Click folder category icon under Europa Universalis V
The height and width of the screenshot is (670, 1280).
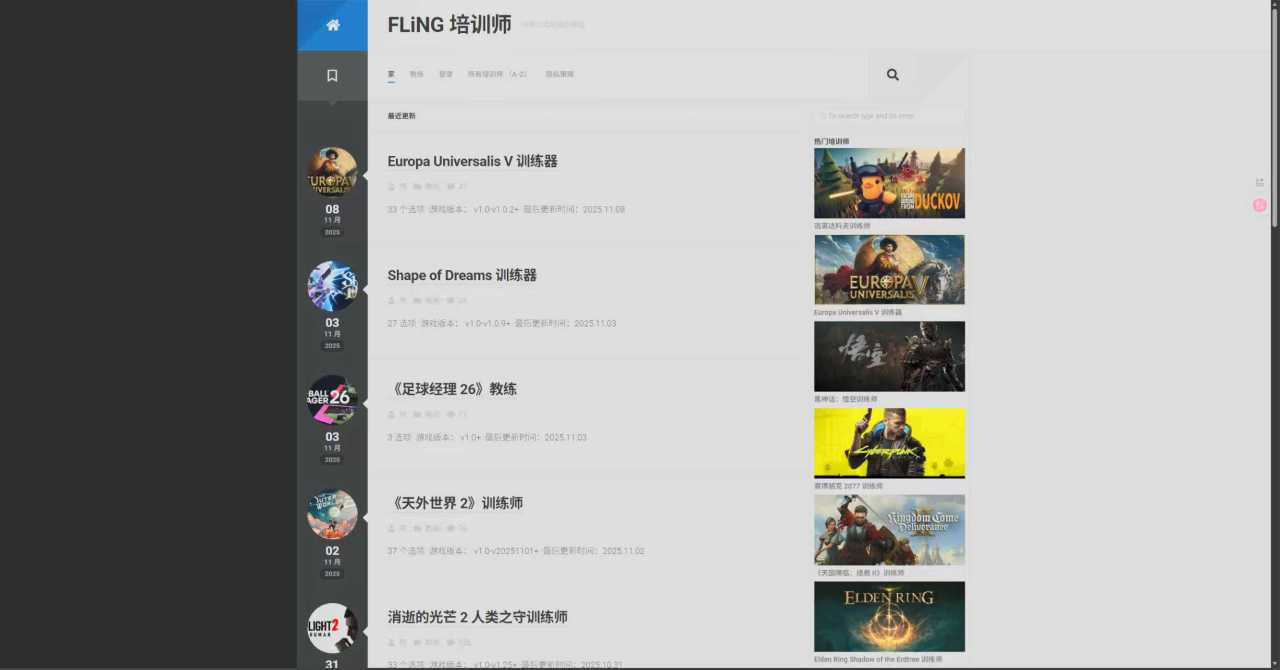click(x=417, y=187)
